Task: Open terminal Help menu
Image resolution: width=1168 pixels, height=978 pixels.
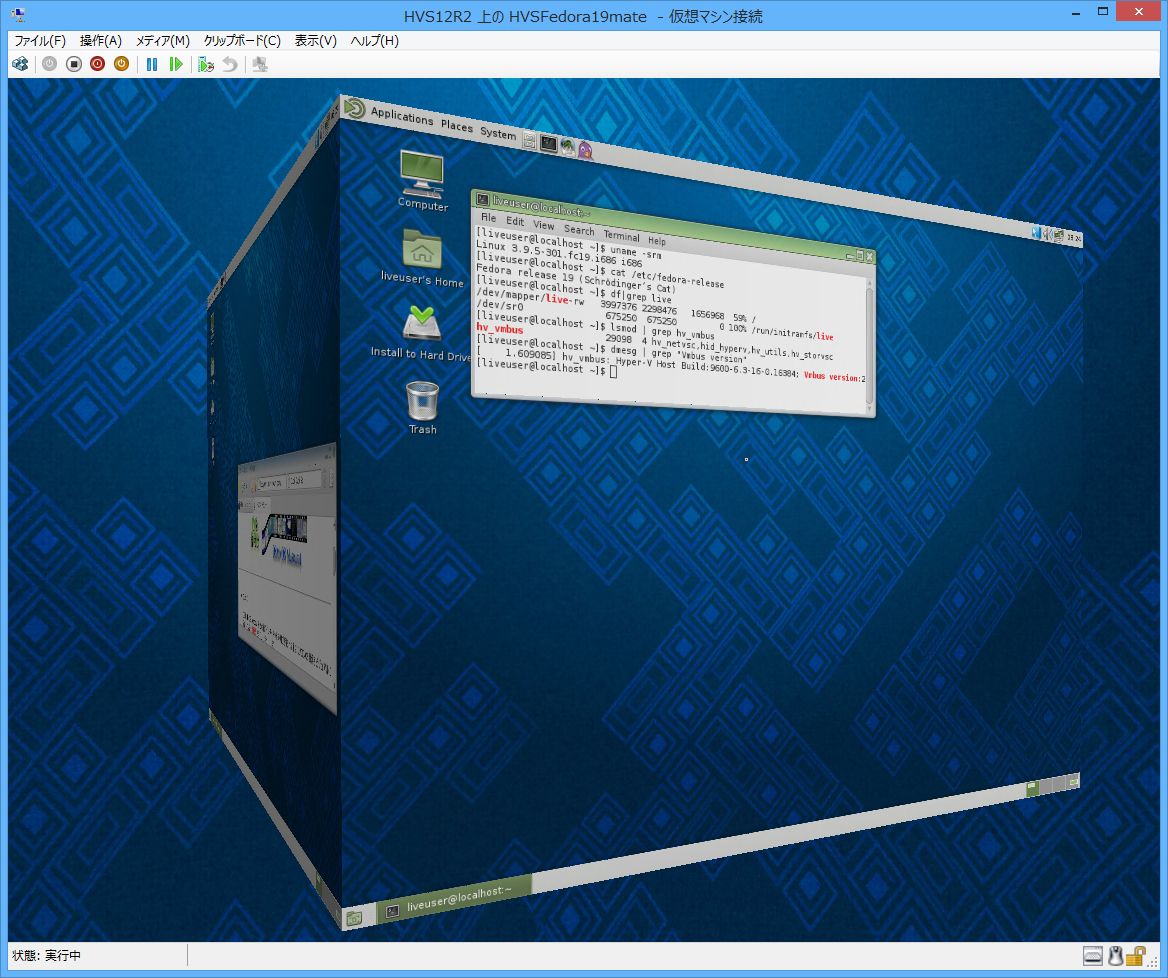Action: click(656, 241)
